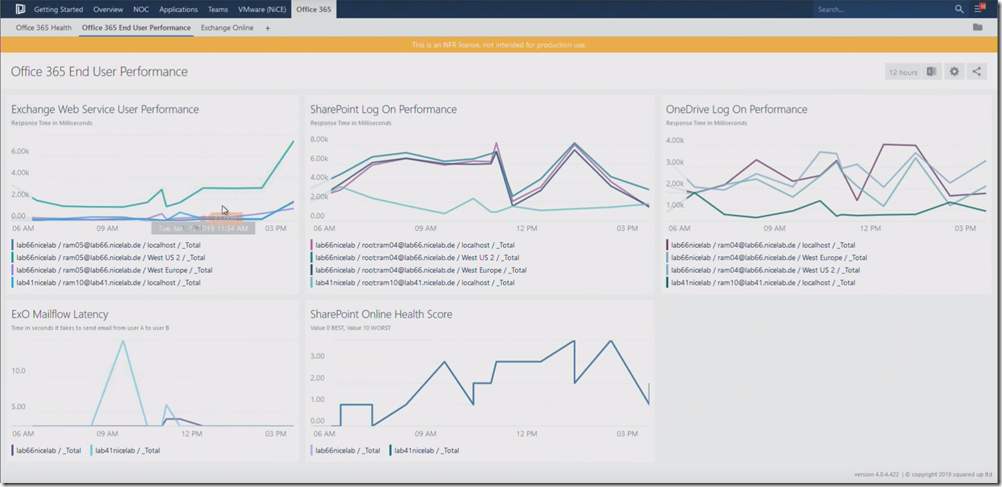The image size is (1002, 487).
Task: Click ExO Mailflow subtitle about seconds to send email
Action: [90, 328]
